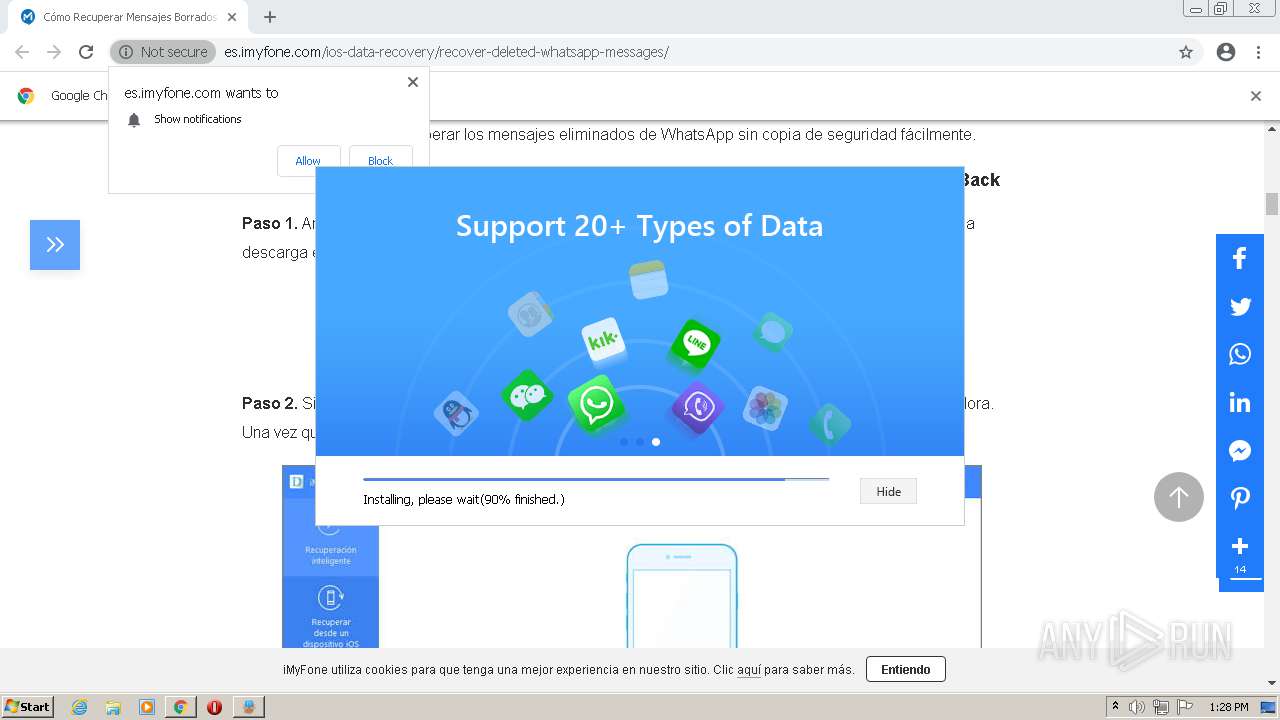This screenshot has width=1280, height=720.
Task: Share page on Pinterest
Action: (x=1240, y=498)
